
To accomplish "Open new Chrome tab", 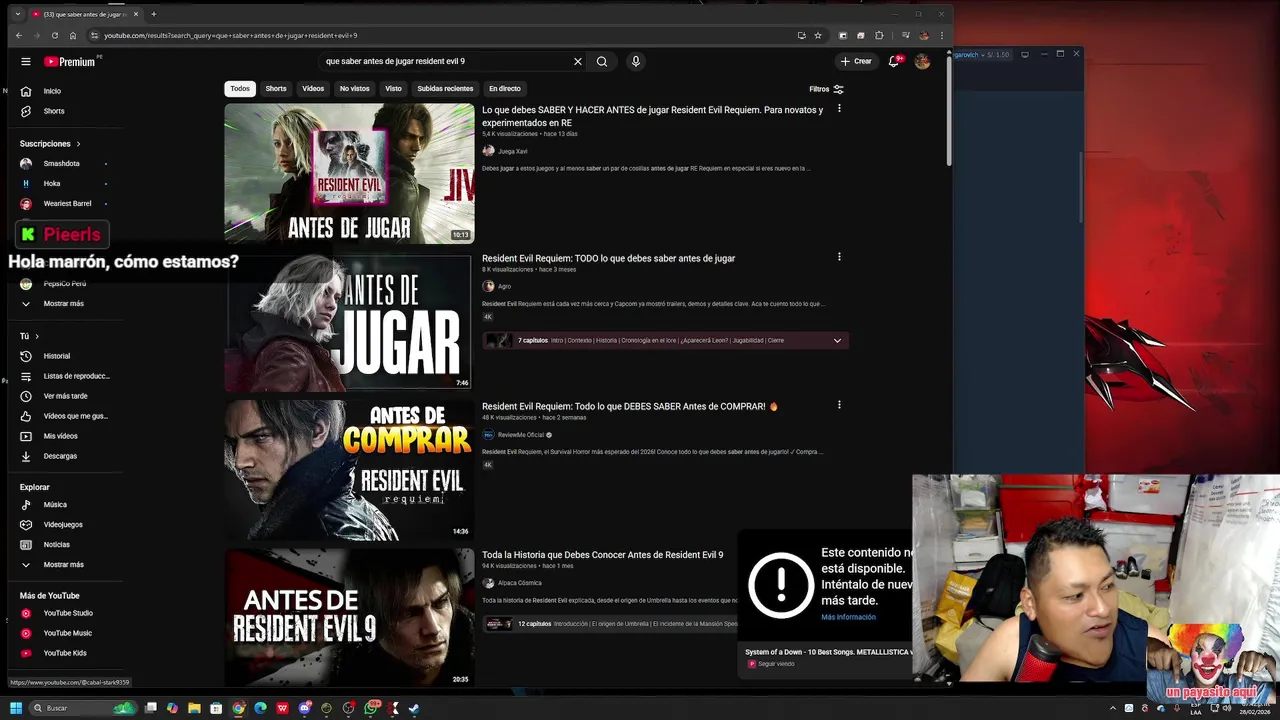I will coord(153,14).
